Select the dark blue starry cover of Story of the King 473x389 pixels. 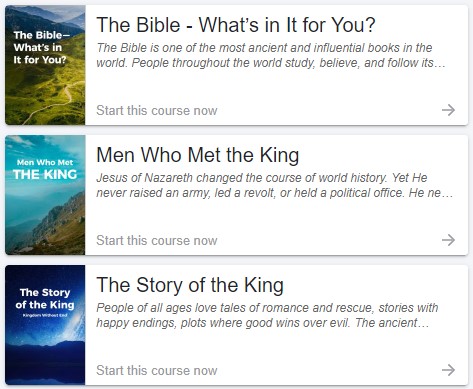click(45, 325)
